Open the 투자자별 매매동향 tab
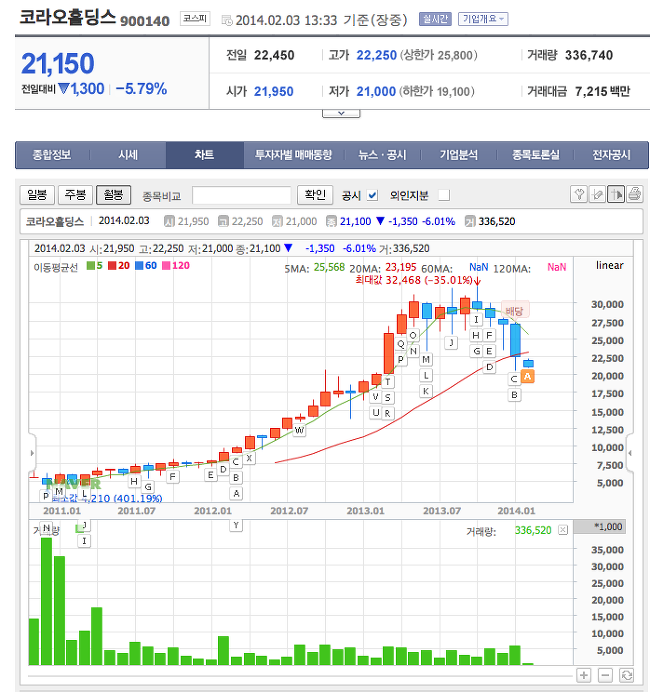650x692 pixels. pyautogui.click(x=293, y=155)
